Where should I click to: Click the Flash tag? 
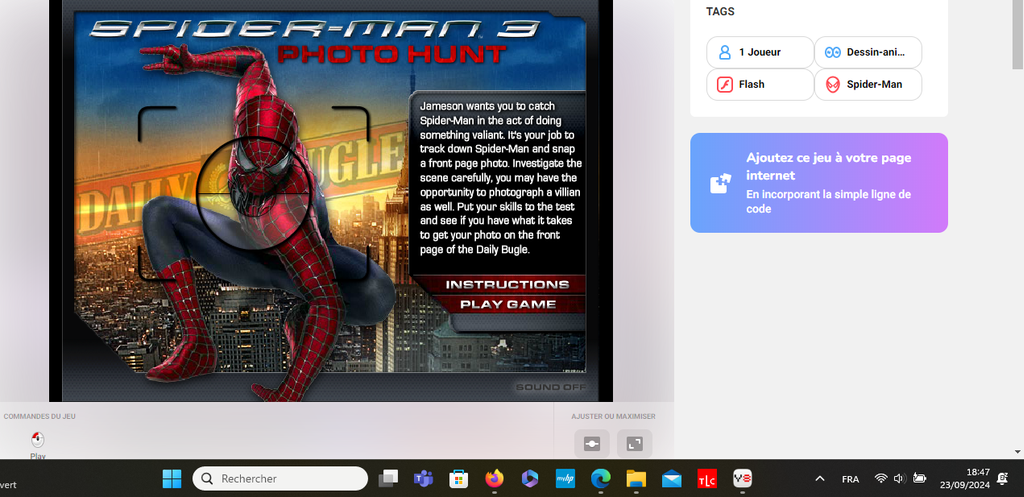point(759,84)
